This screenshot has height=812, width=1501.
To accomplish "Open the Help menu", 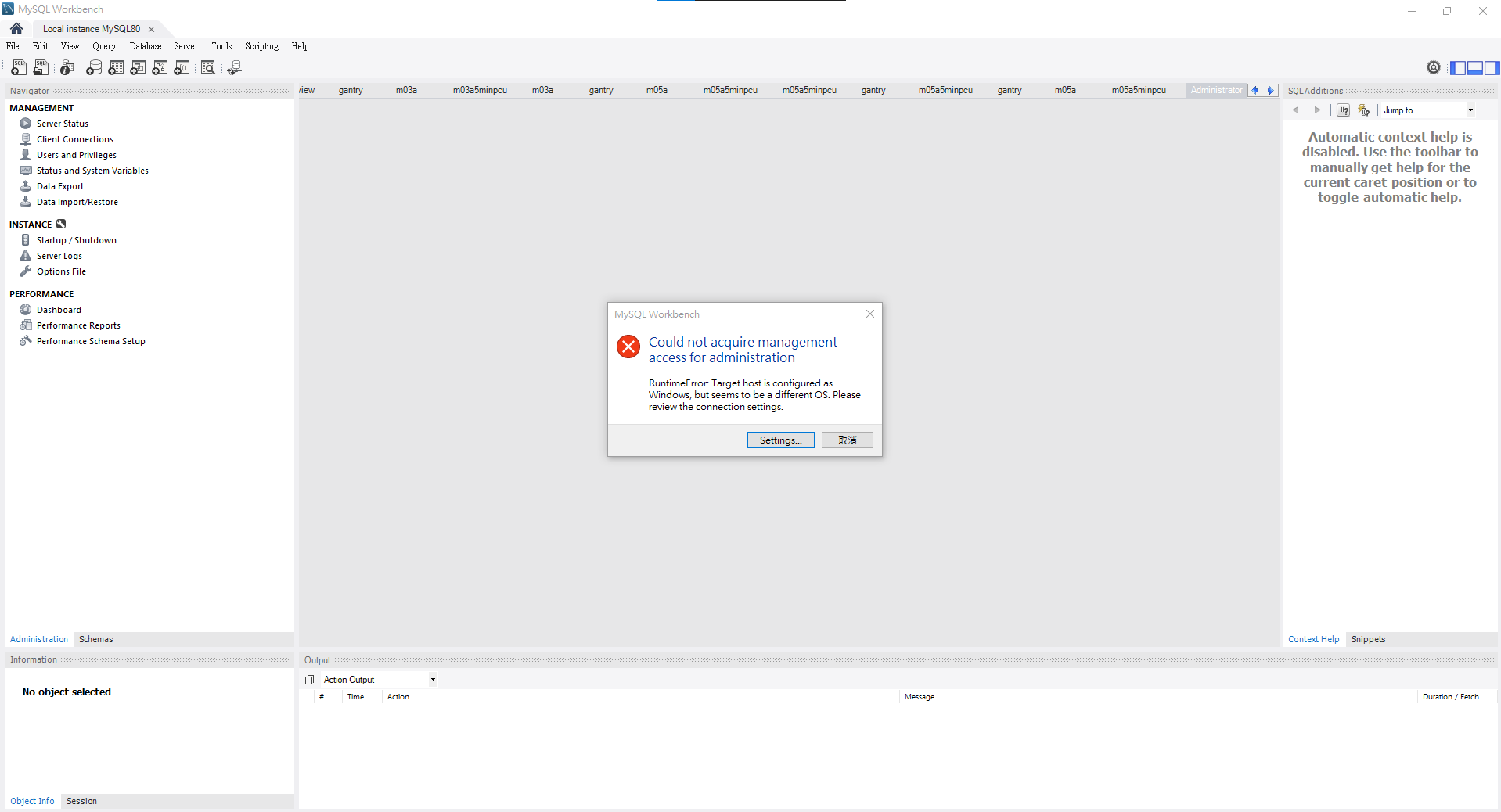I will pyautogui.click(x=300, y=46).
